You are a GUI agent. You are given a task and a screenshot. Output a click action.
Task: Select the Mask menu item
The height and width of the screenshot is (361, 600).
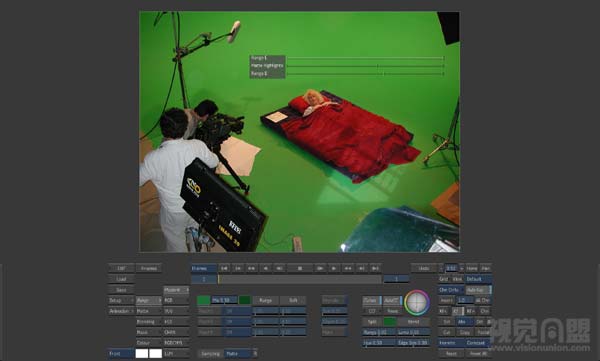[148, 332]
